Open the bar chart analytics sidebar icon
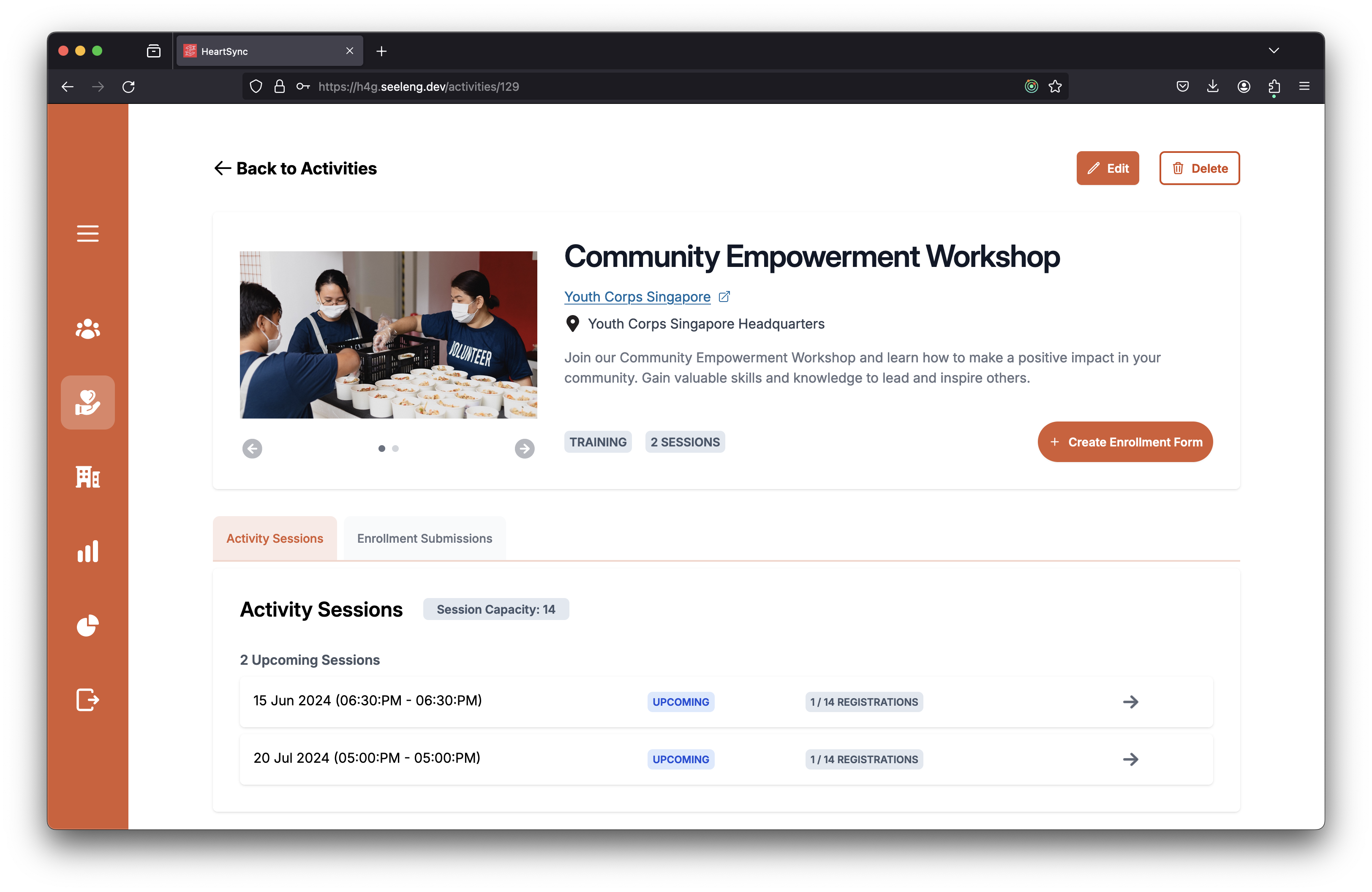This screenshot has height=892, width=1372. pos(87,552)
